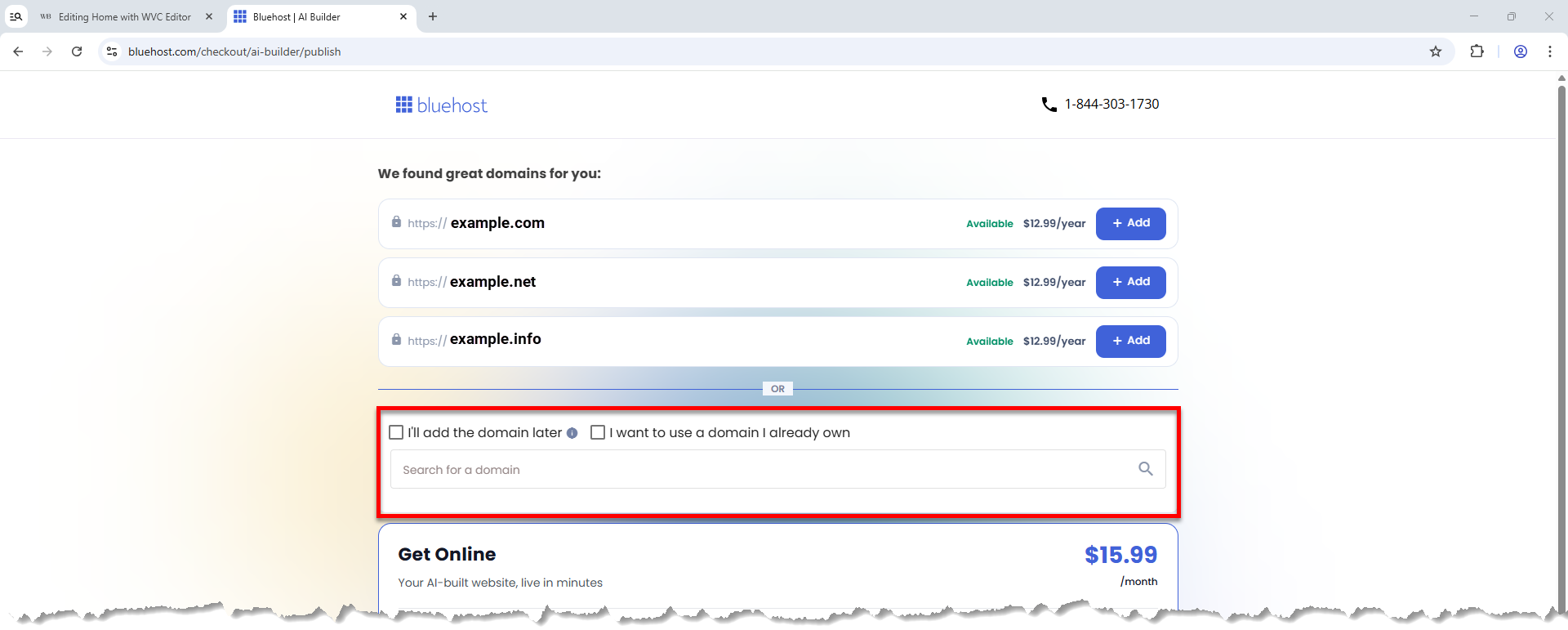Click "Your AI-built website, live in minutes" text
1568x630 pixels.
click(x=500, y=583)
